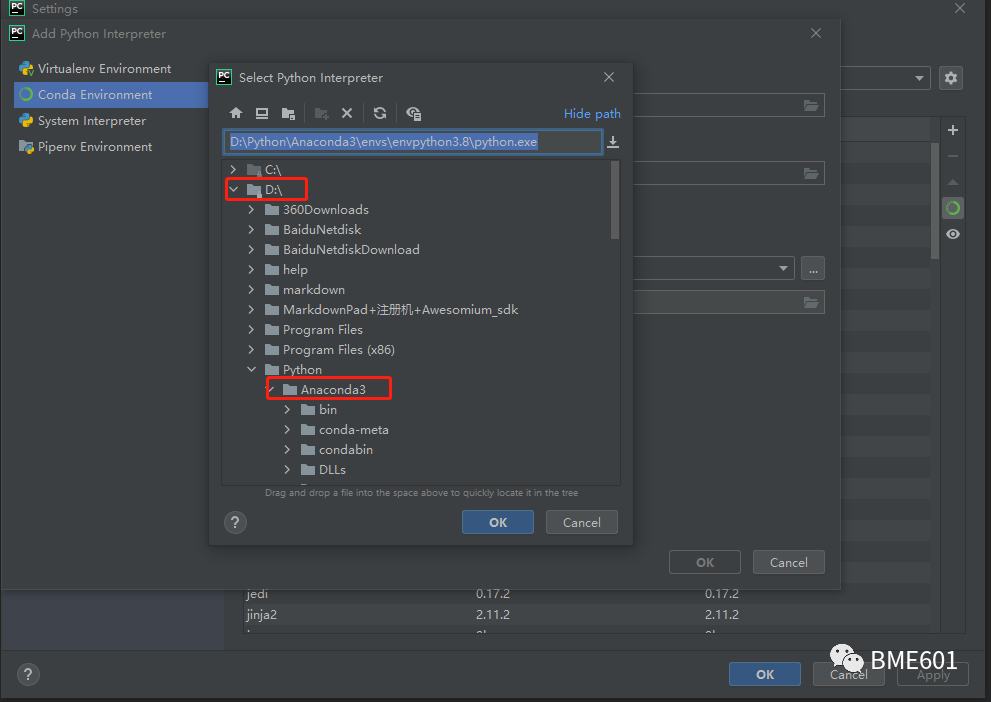
Task: Click the path history download-arrow icon
Action: tap(613, 142)
